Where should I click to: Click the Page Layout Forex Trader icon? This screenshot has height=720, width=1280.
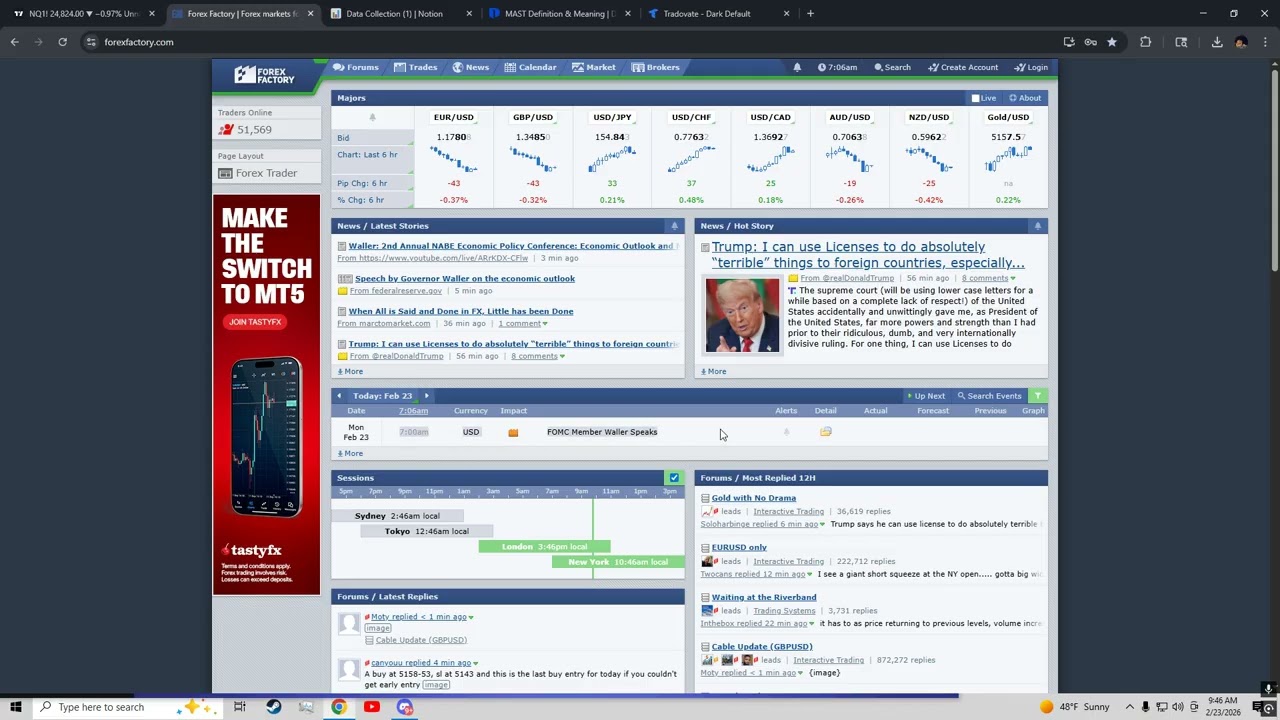click(225, 173)
